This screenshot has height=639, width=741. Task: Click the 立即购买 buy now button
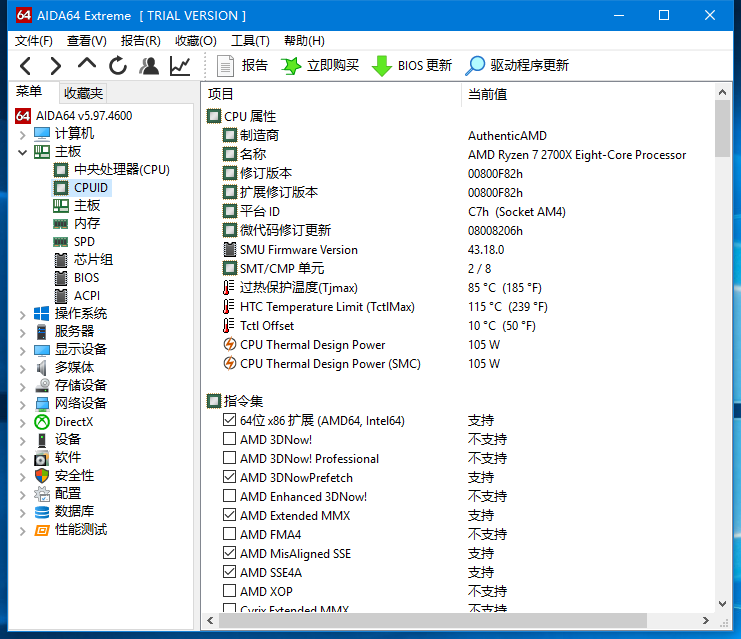pos(320,66)
